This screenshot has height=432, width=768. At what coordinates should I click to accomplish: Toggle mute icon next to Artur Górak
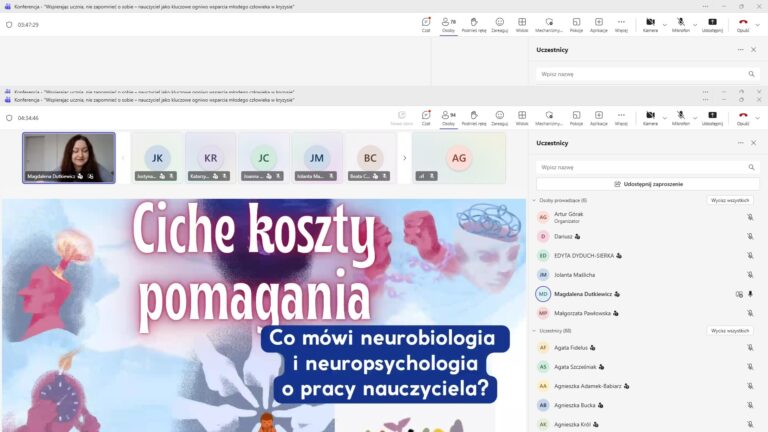click(750, 217)
